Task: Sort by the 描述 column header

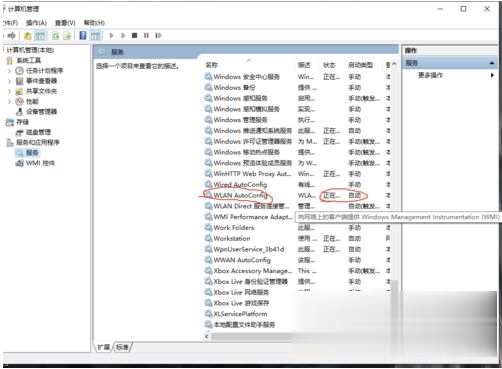Action: (308, 65)
